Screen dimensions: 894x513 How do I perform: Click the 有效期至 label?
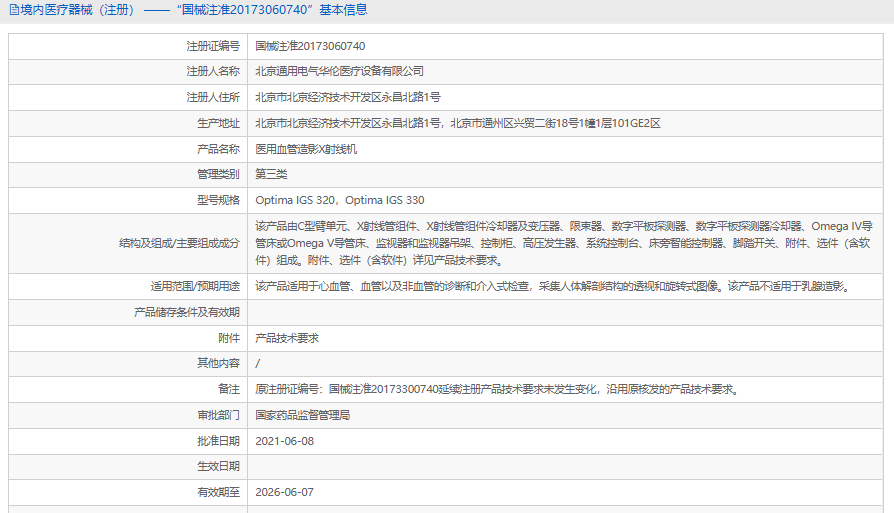218,492
